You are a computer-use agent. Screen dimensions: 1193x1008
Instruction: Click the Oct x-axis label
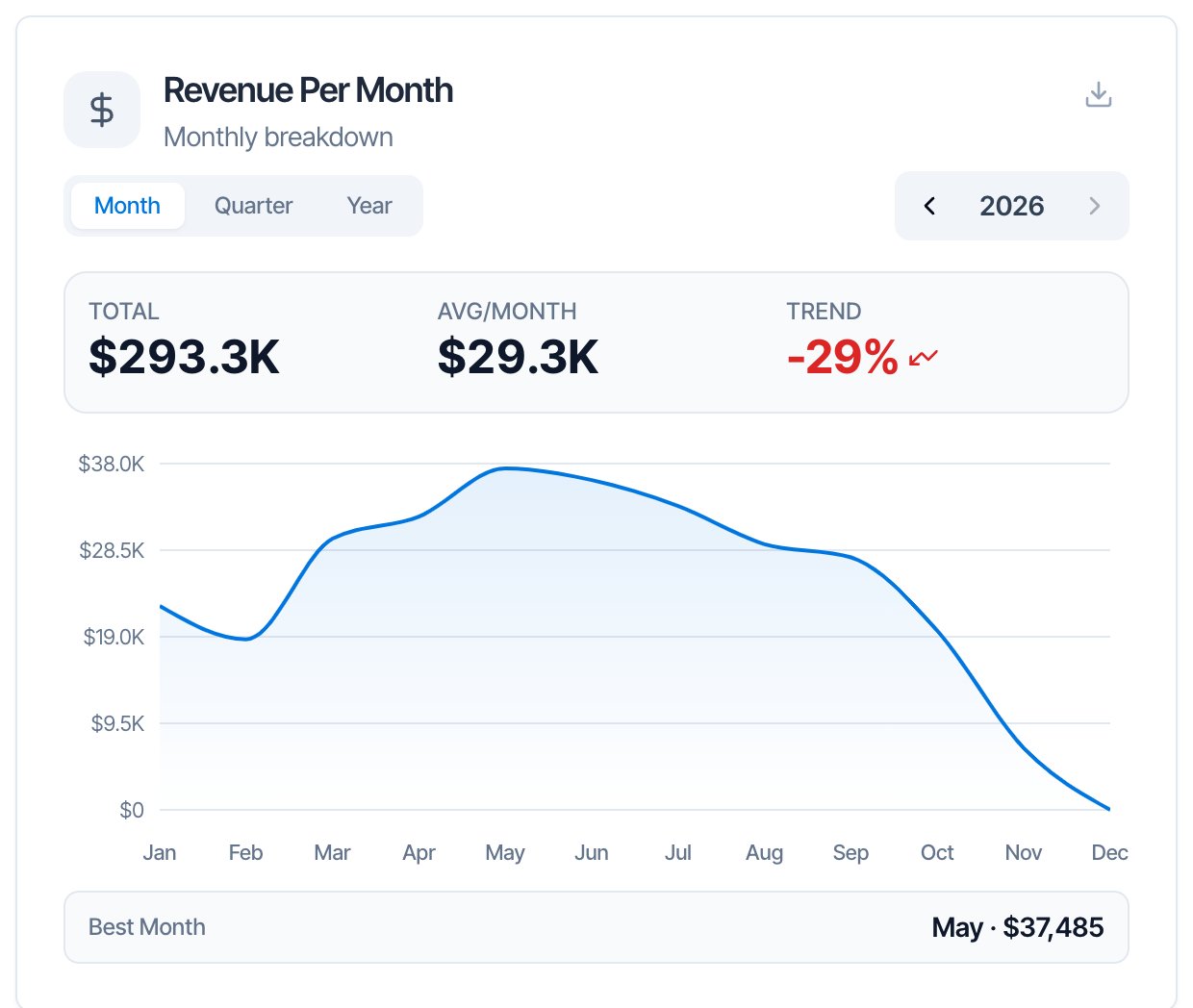coord(937,852)
